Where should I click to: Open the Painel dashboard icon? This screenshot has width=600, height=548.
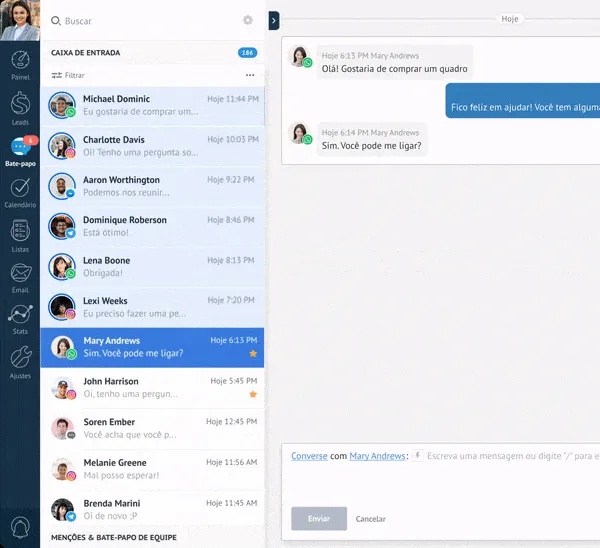(20, 60)
